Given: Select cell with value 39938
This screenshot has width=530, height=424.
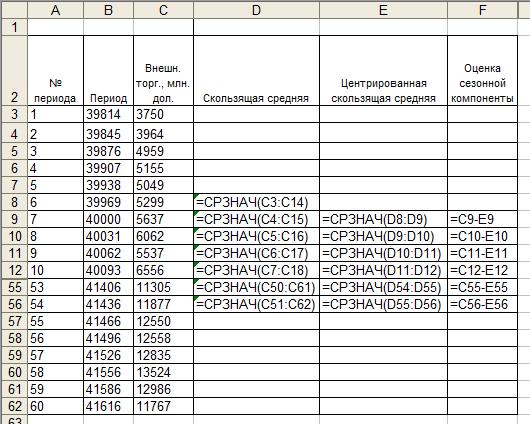Looking at the screenshot, I should point(109,185).
